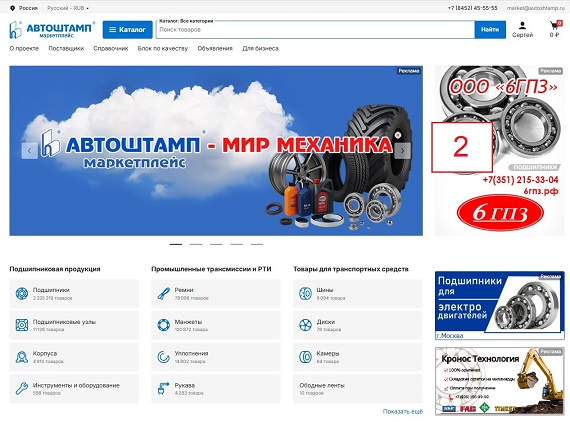Select the second carousel indicator dash

[x=196, y=244]
